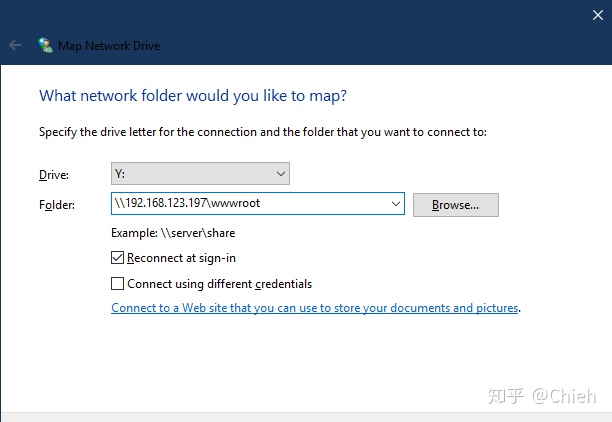This screenshot has height=422, width=612.
Task: Expand the Folder path history dropdown arrow
Action: 396,204
